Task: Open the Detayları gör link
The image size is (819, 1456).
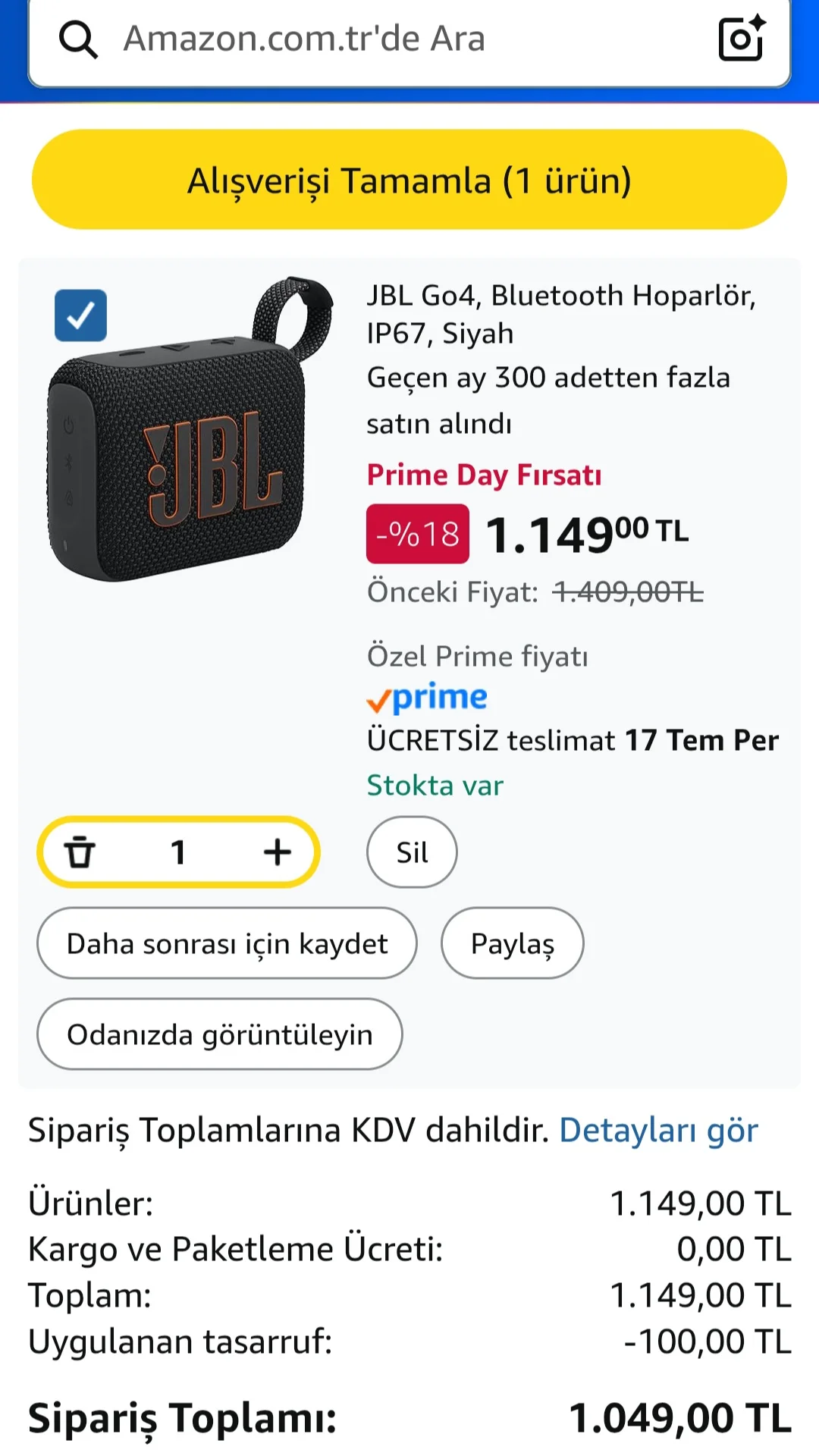Action: [x=658, y=1130]
